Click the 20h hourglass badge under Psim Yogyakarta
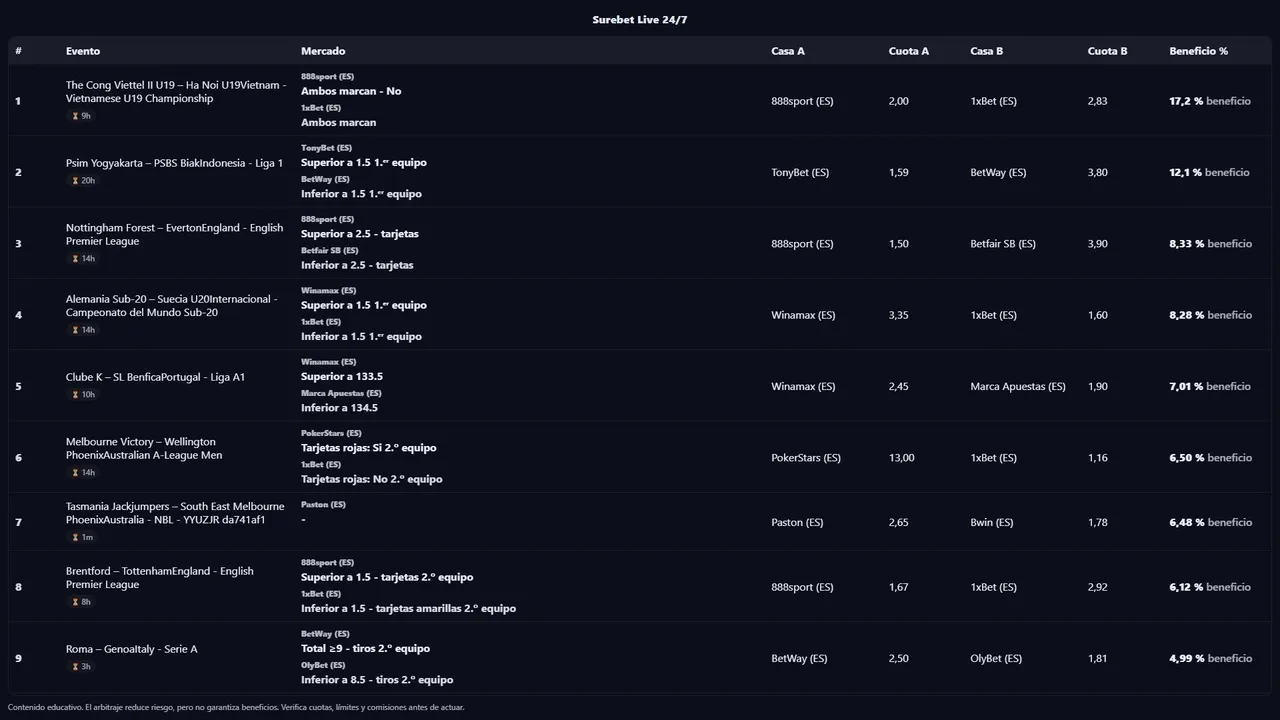Screen dimensions: 1280x720 [83, 181]
